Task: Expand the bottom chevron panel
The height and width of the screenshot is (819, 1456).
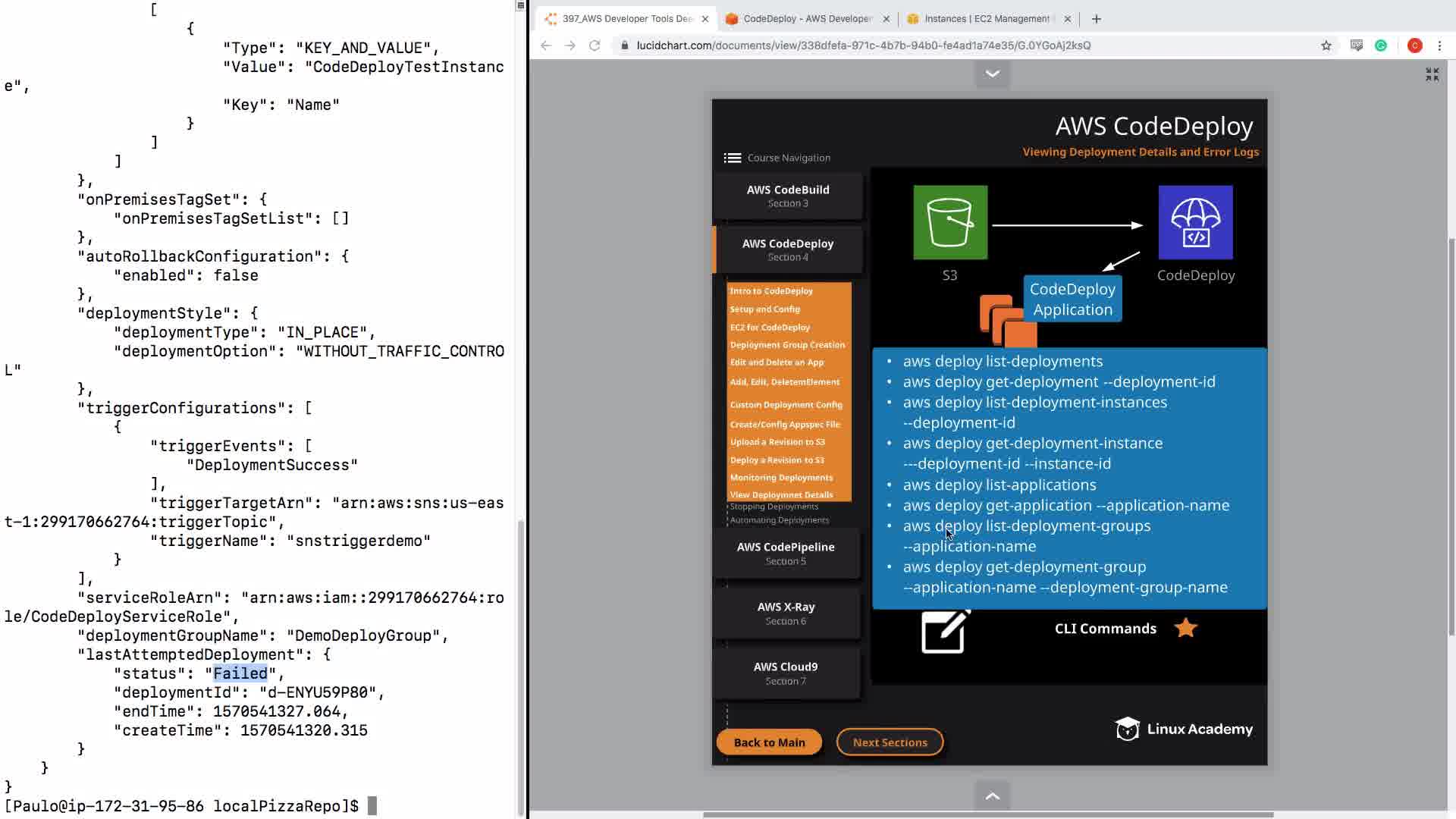Action: click(992, 795)
